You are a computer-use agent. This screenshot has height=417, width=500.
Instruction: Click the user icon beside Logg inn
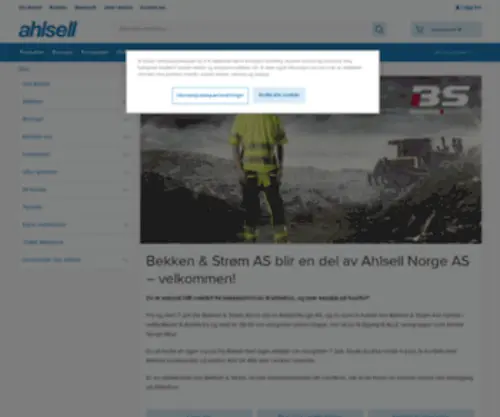(x=458, y=7)
